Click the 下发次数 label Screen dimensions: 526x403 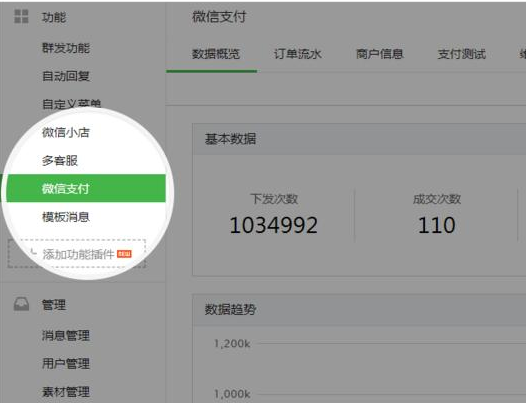pos(274,199)
